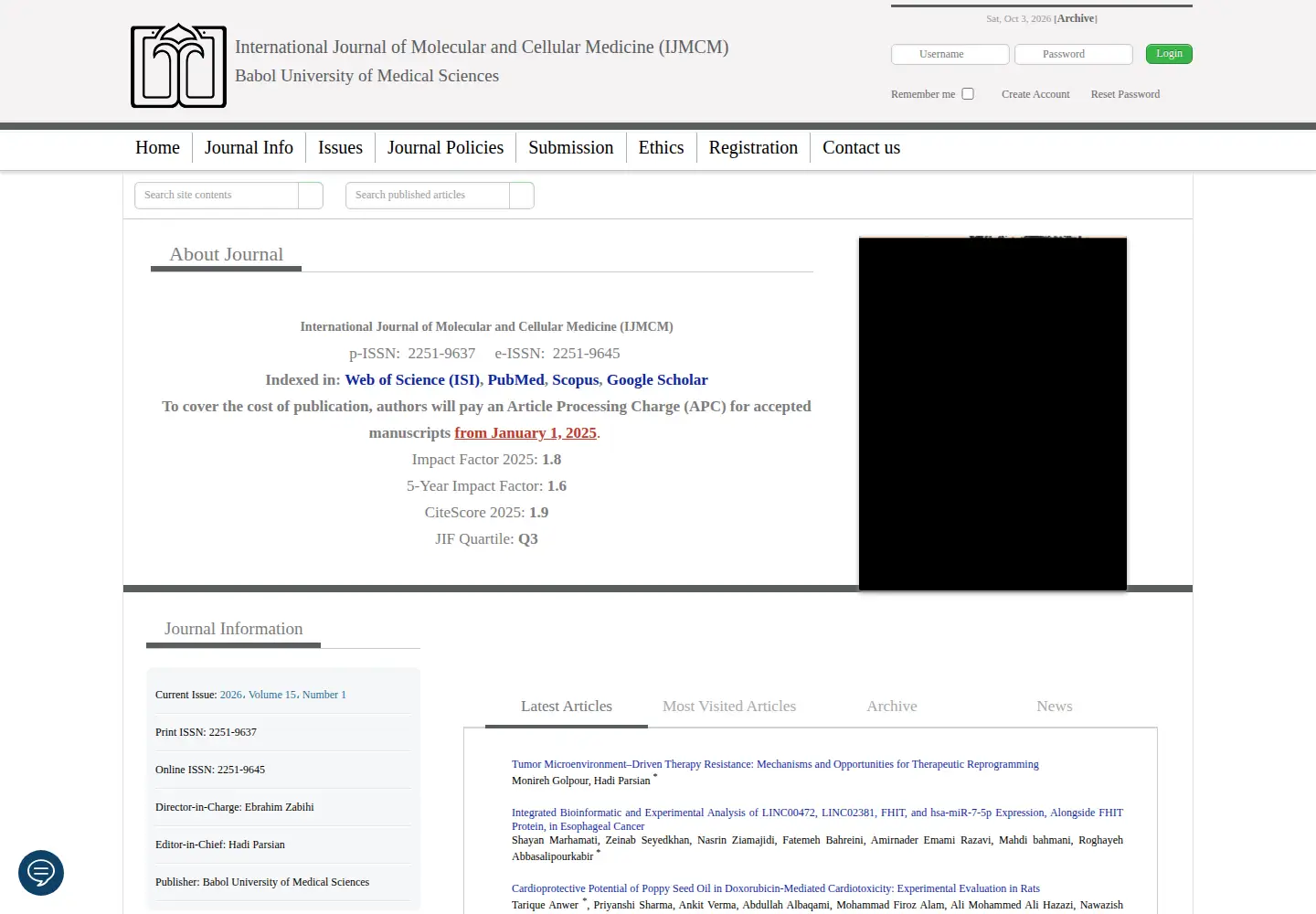Click the 'from January 1, 2025' link

tap(525, 433)
